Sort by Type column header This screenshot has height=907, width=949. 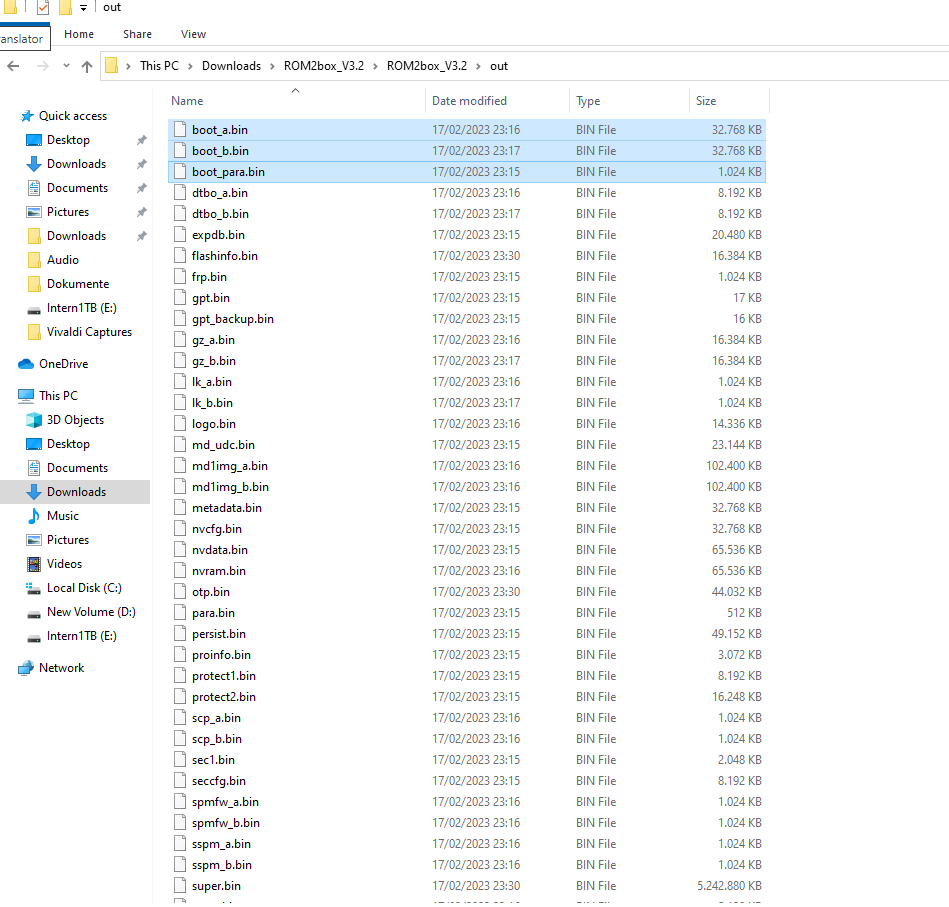coord(588,100)
